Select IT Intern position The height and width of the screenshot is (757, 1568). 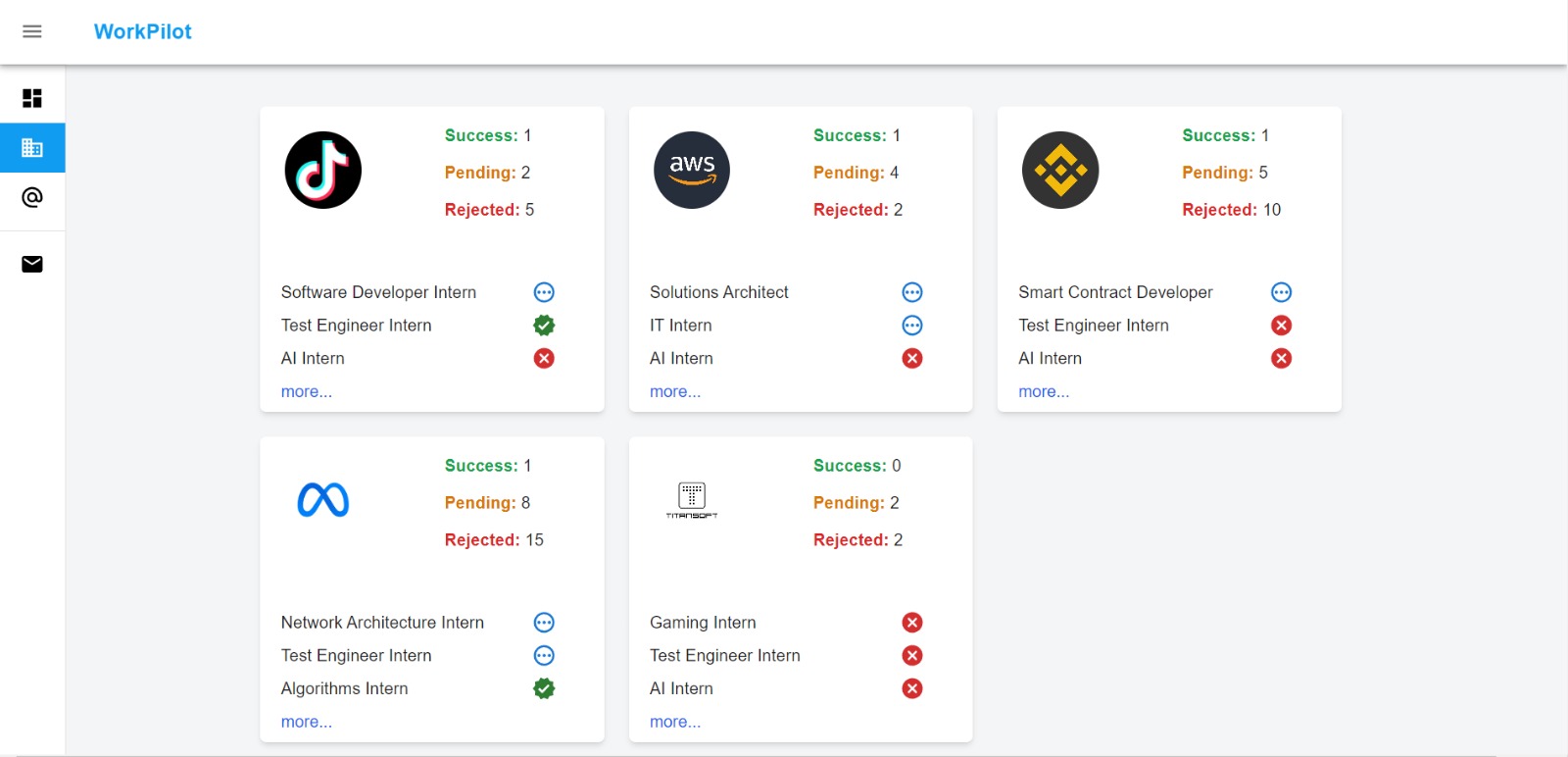click(680, 326)
